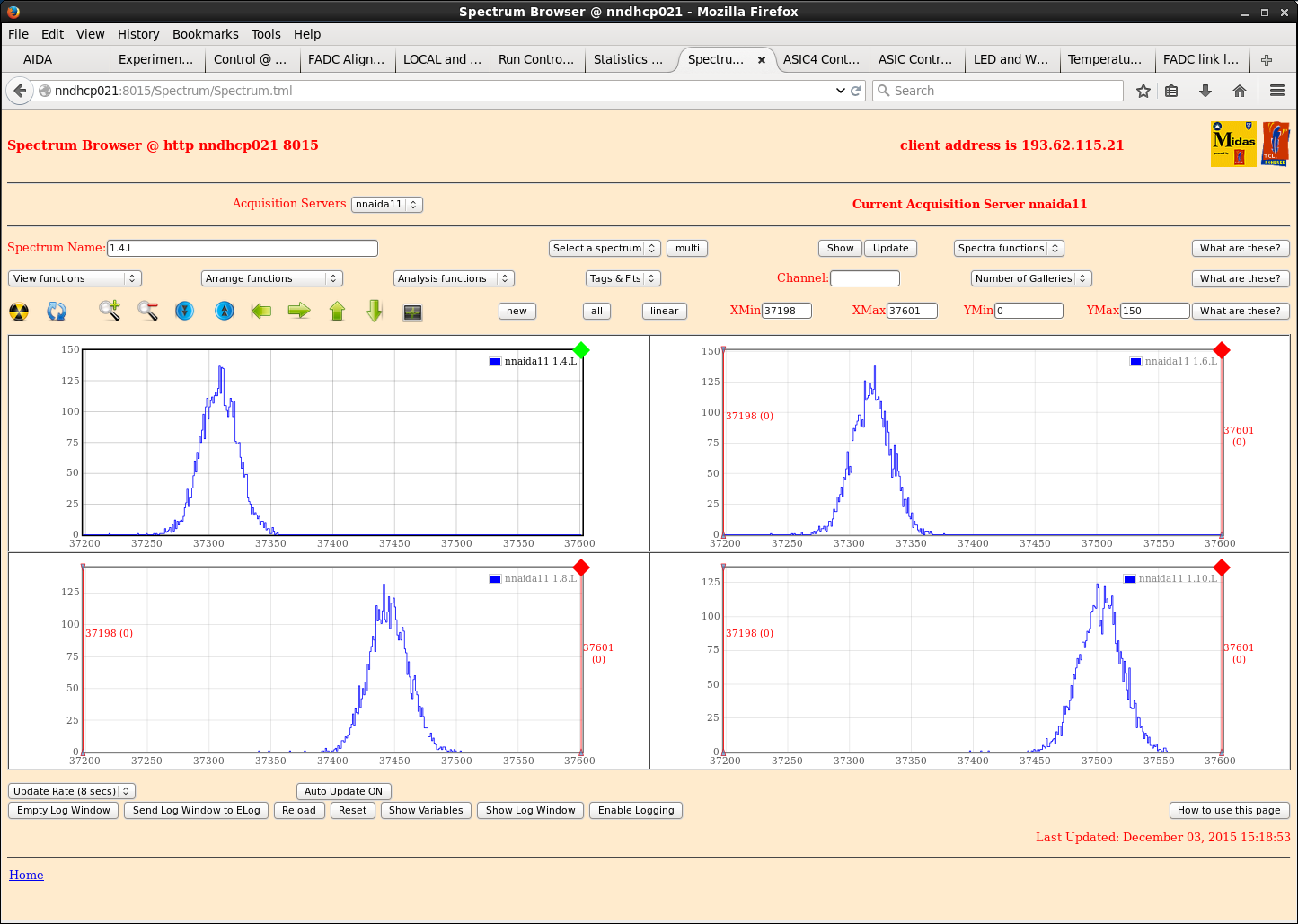This screenshot has height=924, width=1298.
Task: Click the Reload button
Action: pos(299,810)
